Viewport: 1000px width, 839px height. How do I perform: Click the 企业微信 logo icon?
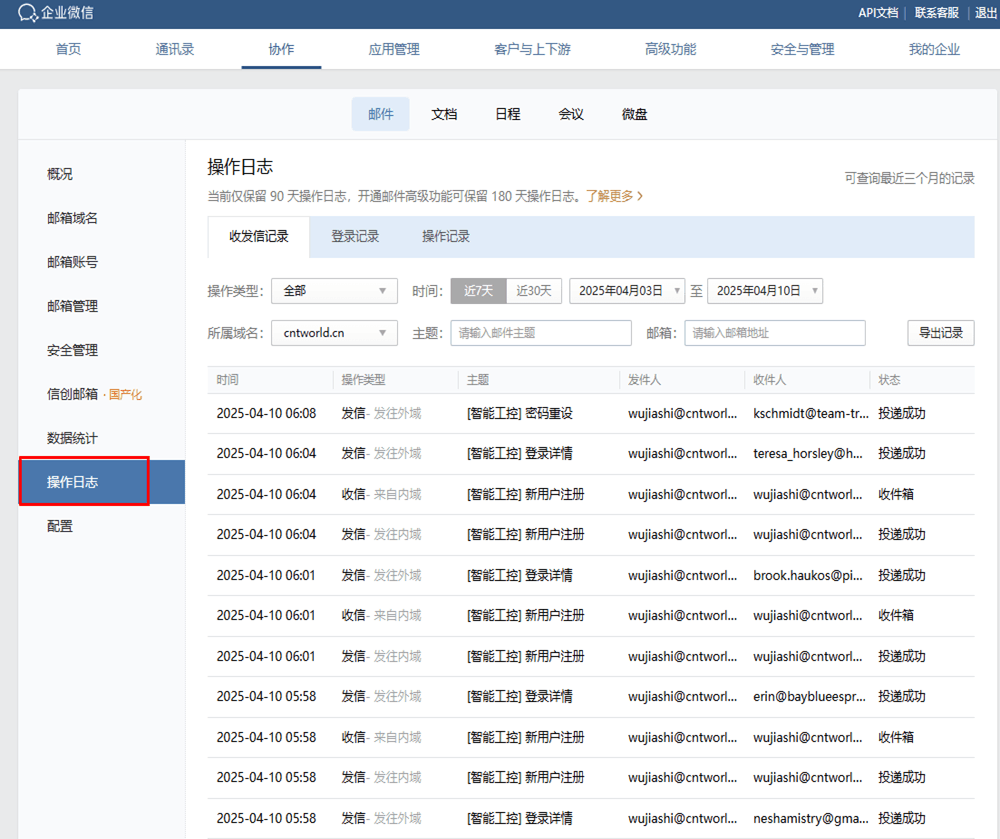[28, 13]
